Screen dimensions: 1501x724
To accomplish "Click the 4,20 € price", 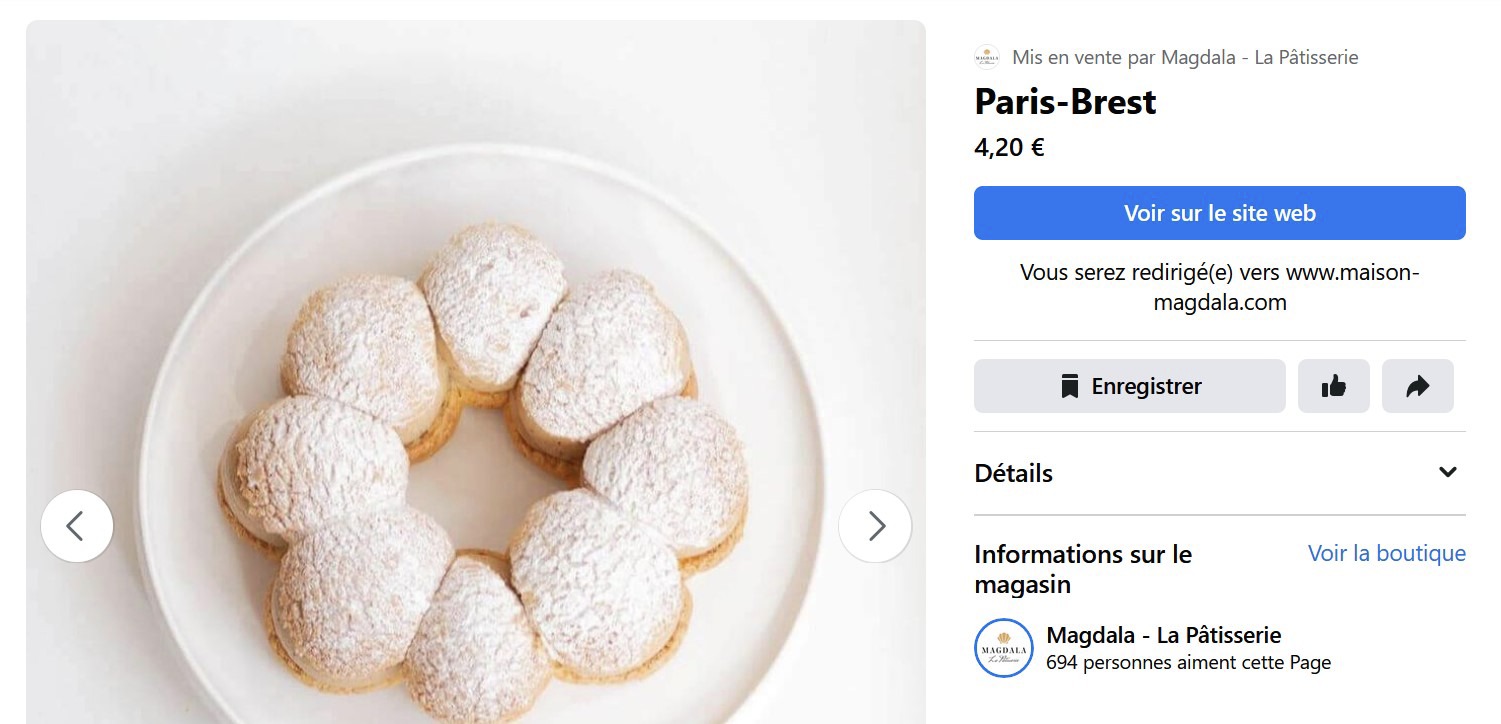I will click(1009, 148).
